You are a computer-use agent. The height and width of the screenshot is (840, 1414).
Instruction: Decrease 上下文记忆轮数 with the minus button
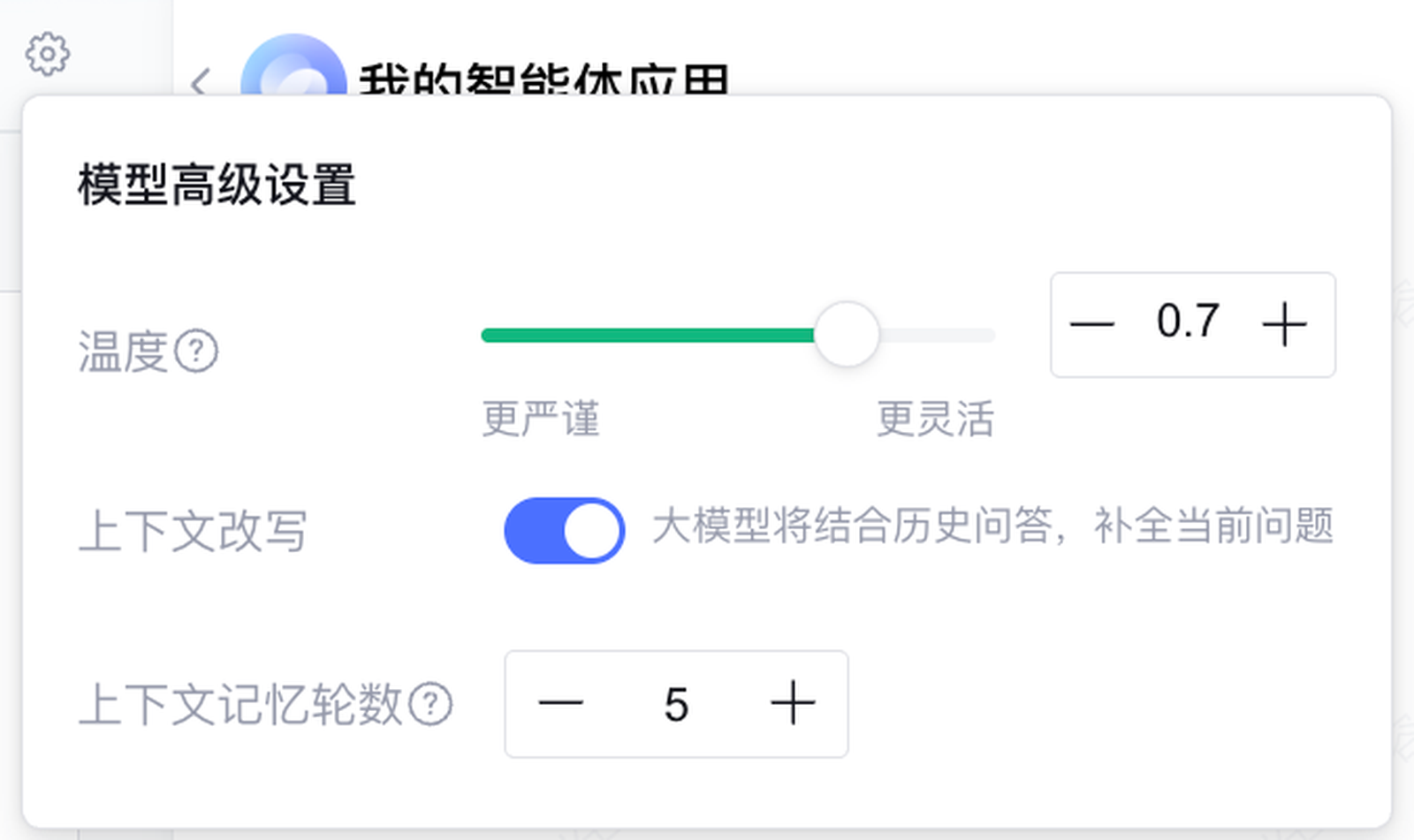click(x=560, y=704)
